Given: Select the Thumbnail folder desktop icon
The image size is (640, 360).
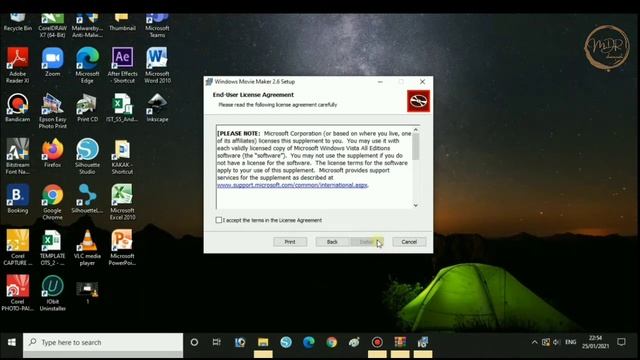Looking at the screenshot, I should pyautogui.click(x=122, y=23).
